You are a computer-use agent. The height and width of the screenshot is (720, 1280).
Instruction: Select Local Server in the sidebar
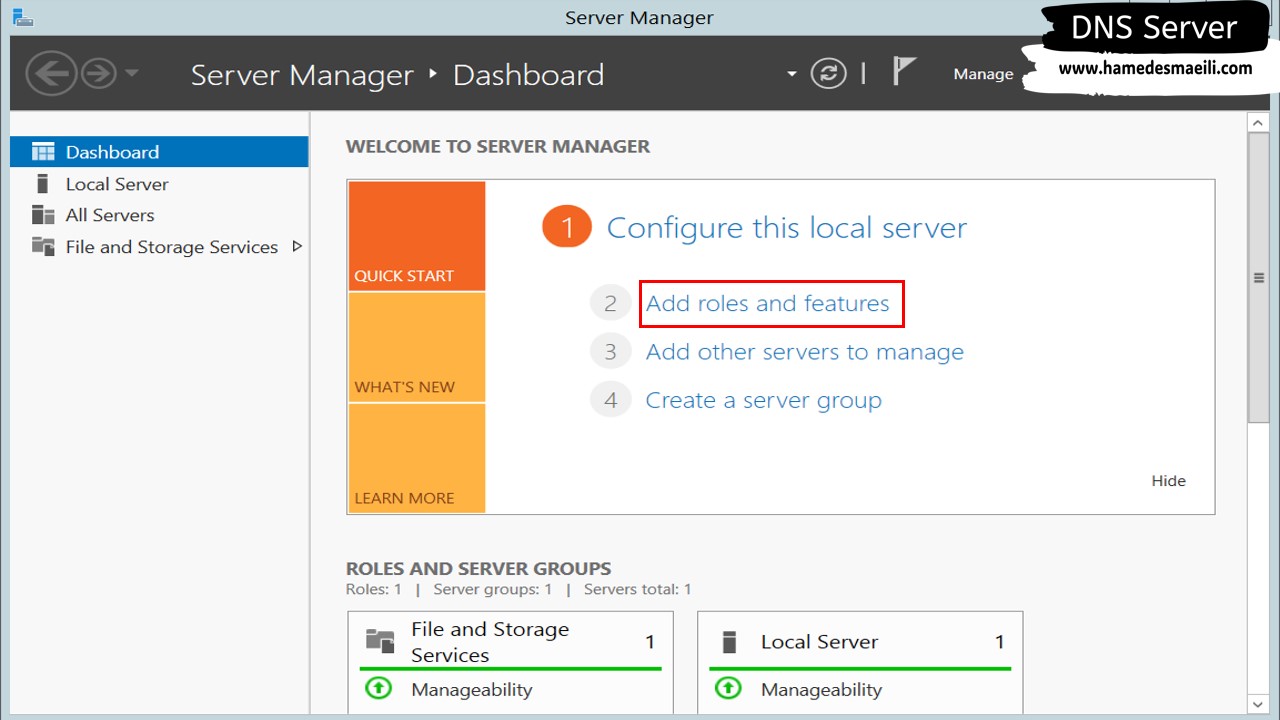(x=117, y=184)
